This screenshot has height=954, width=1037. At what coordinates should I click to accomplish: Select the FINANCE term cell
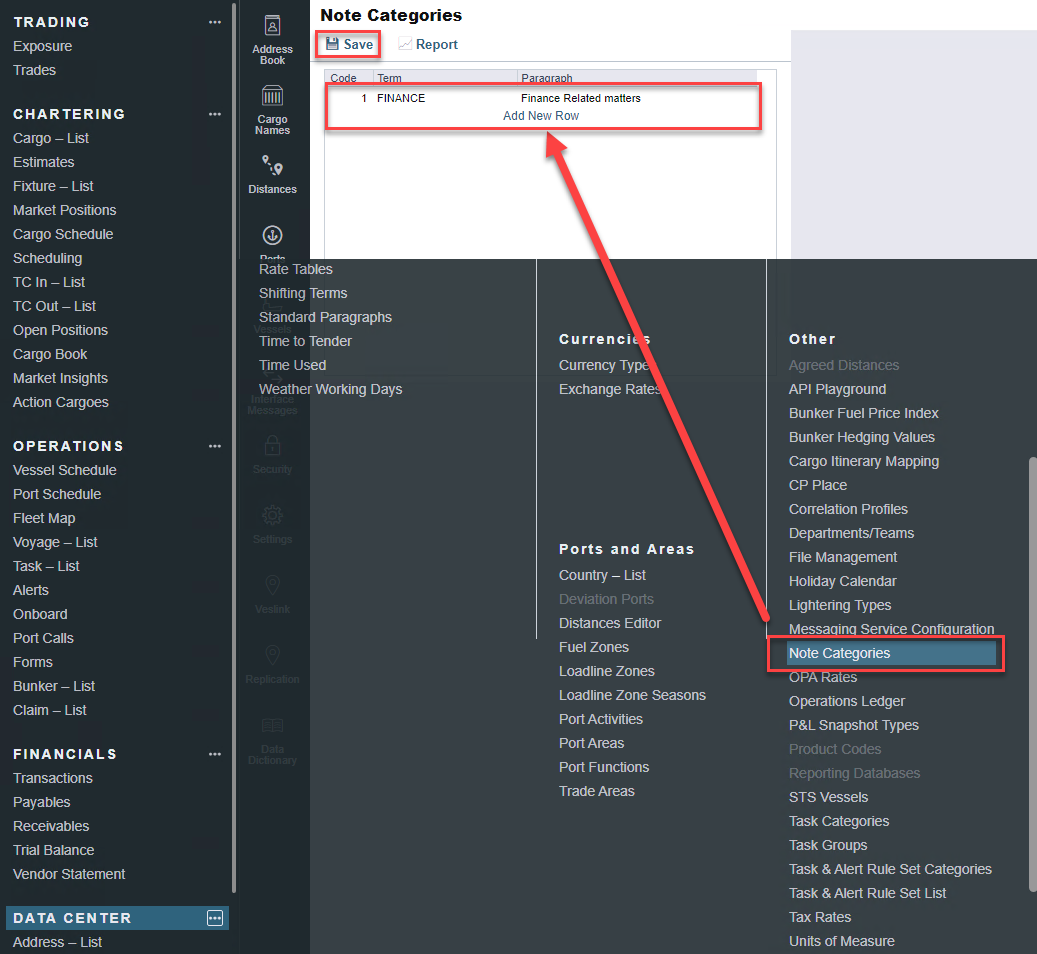pyautogui.click(x=401, y=98)
